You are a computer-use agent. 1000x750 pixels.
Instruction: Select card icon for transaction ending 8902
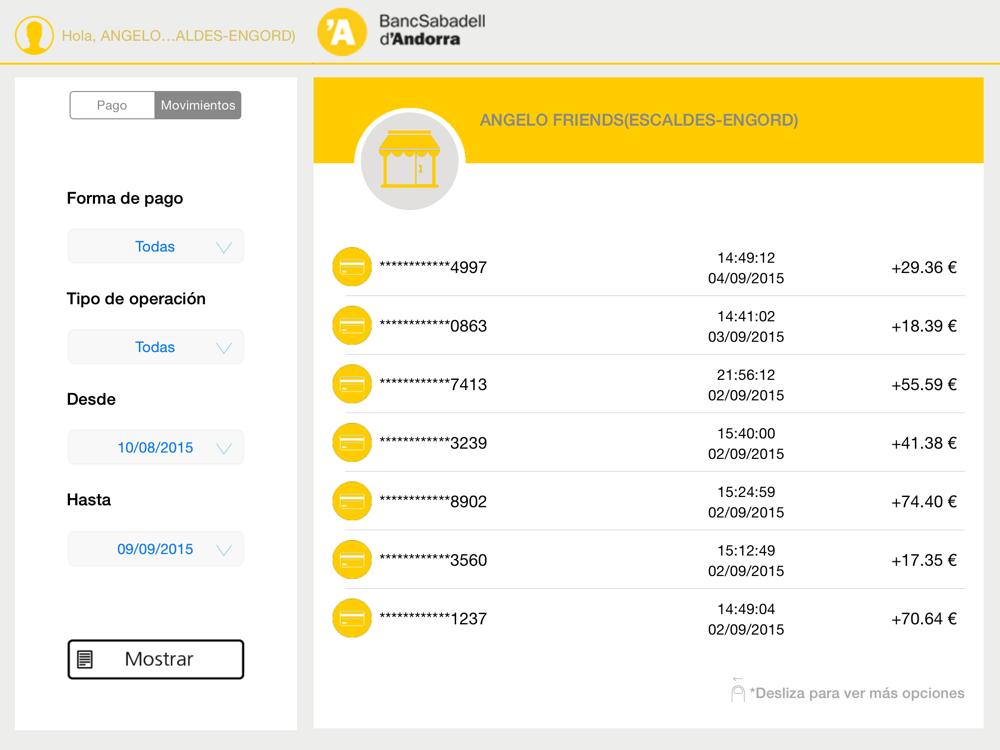(x=352, y=501)
